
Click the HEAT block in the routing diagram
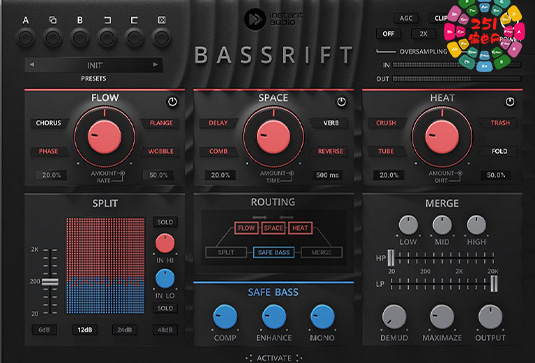[300, 228]
